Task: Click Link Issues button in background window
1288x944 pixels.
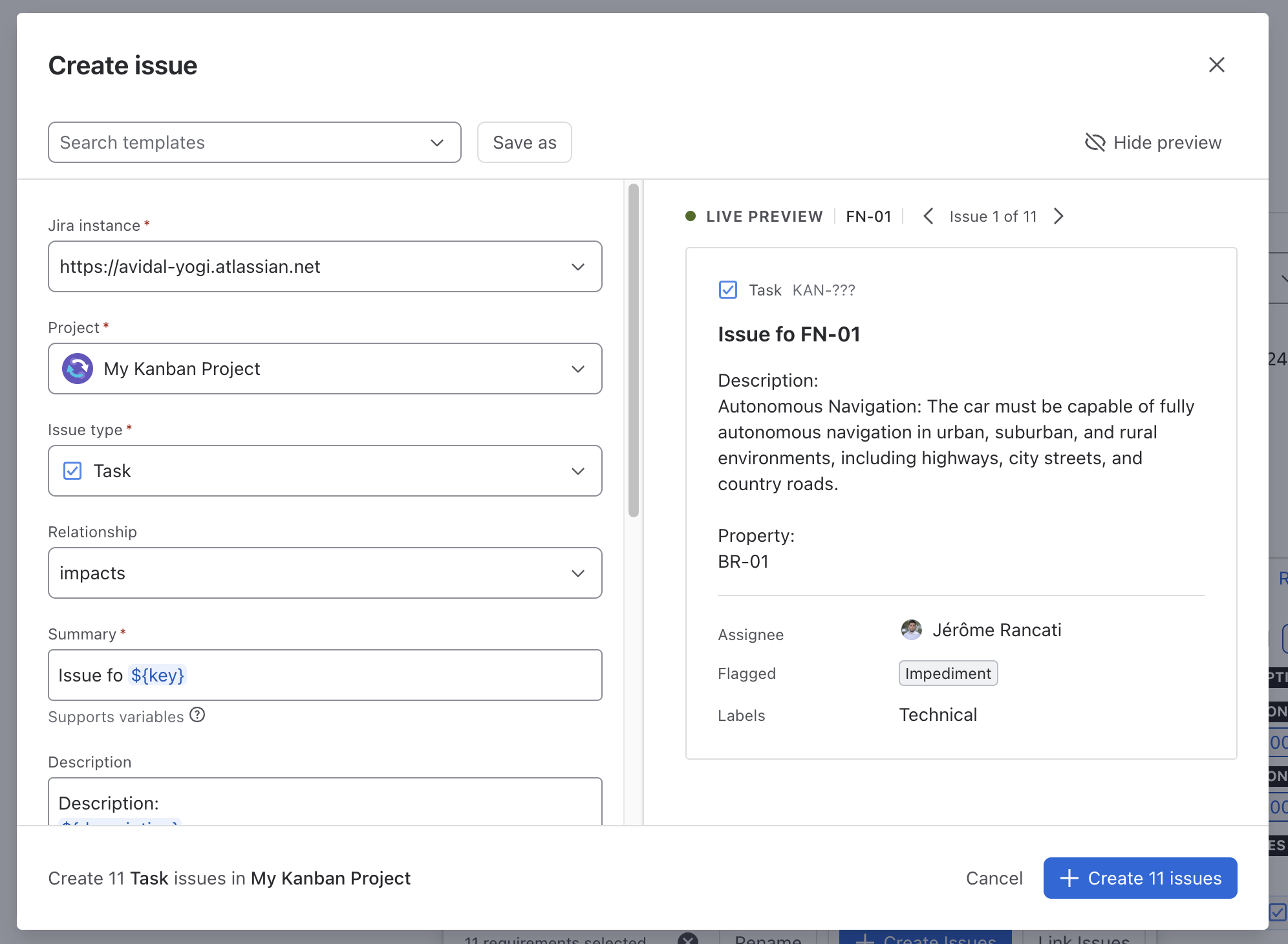Action: 1084,938
